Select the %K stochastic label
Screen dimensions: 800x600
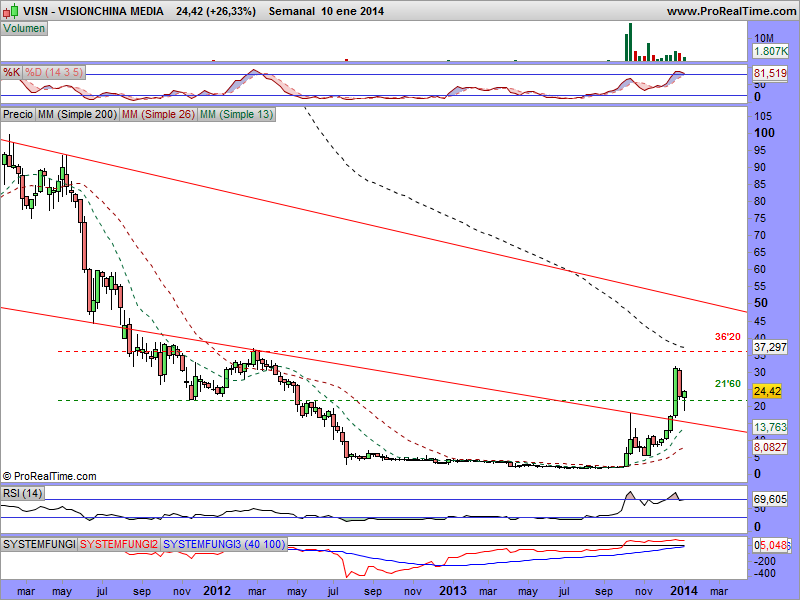tap(11, 72)
